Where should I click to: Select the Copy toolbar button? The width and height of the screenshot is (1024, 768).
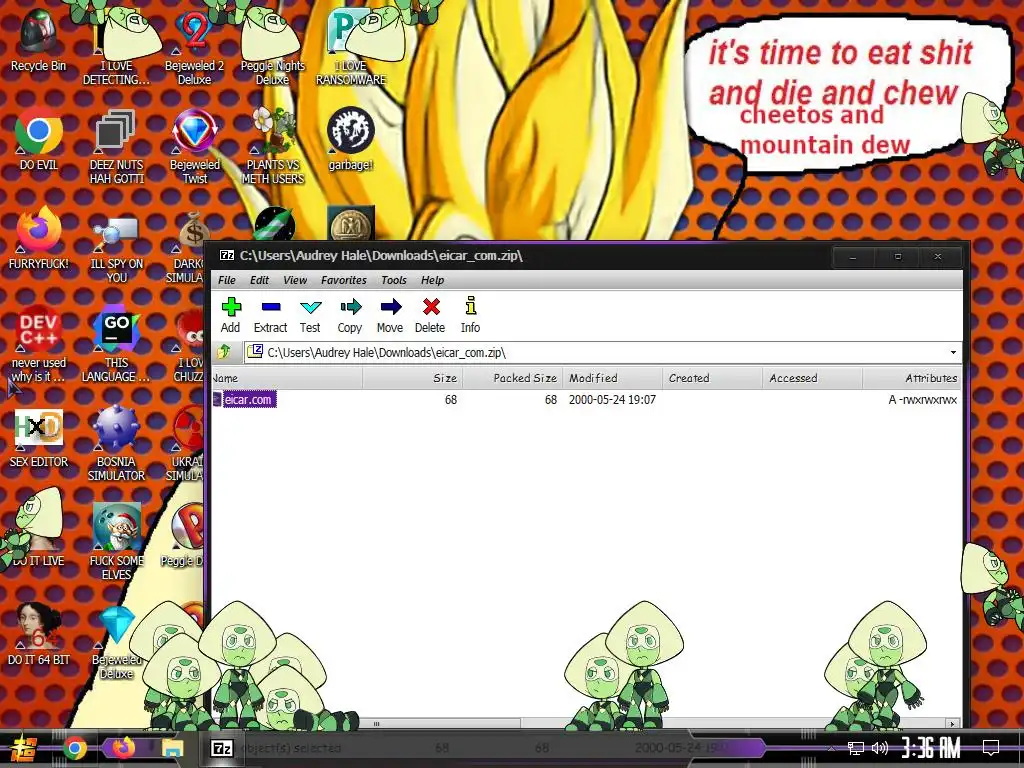pos(350,315)
